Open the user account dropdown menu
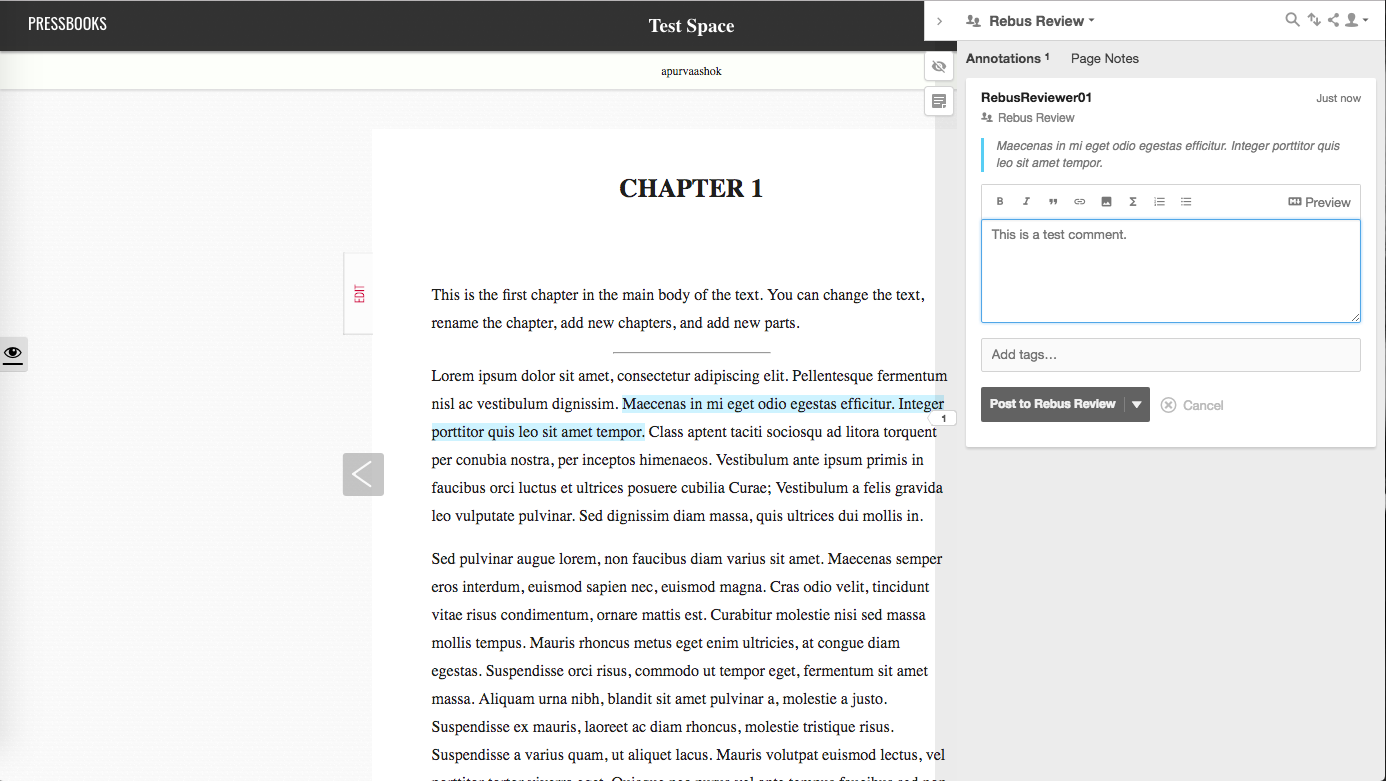 click(1355, 20)
